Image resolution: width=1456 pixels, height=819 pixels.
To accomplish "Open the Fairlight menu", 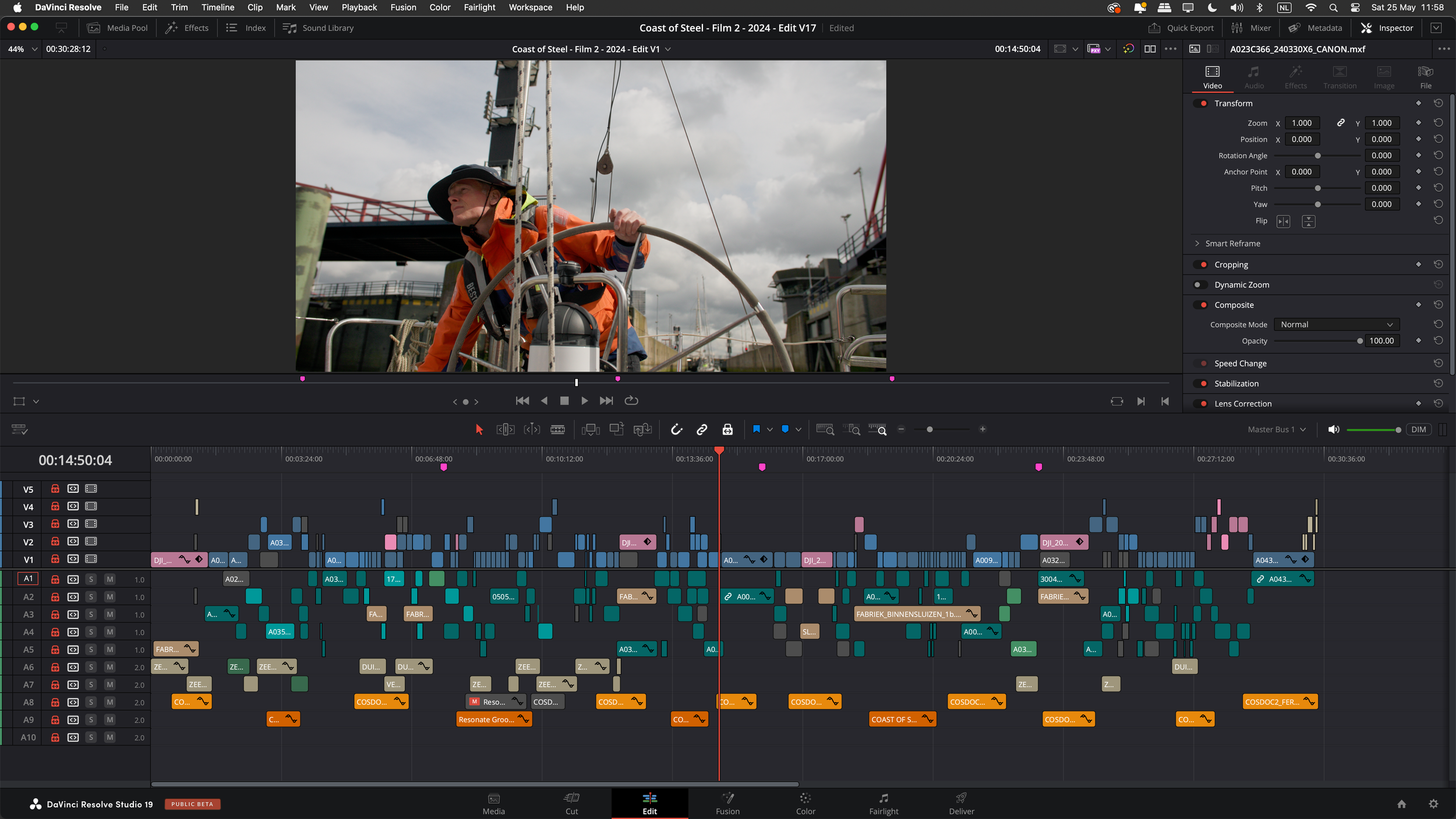I will 479,8.
